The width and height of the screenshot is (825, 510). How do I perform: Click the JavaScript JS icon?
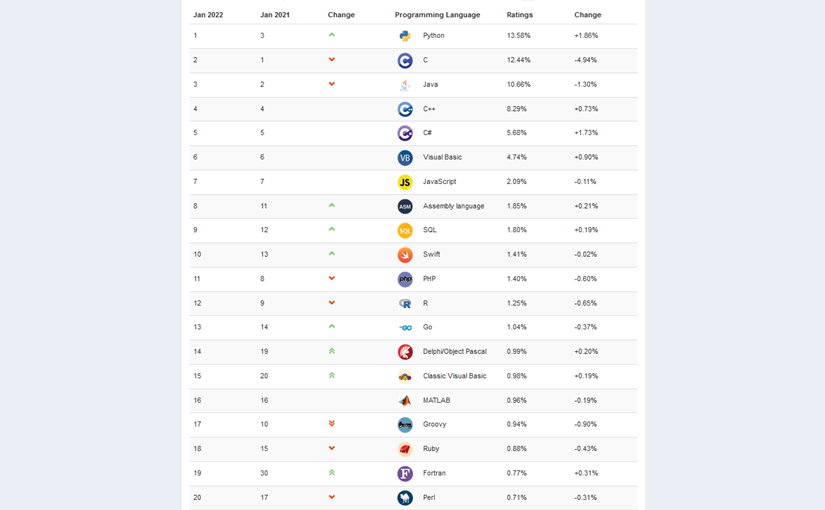[405, 182]
